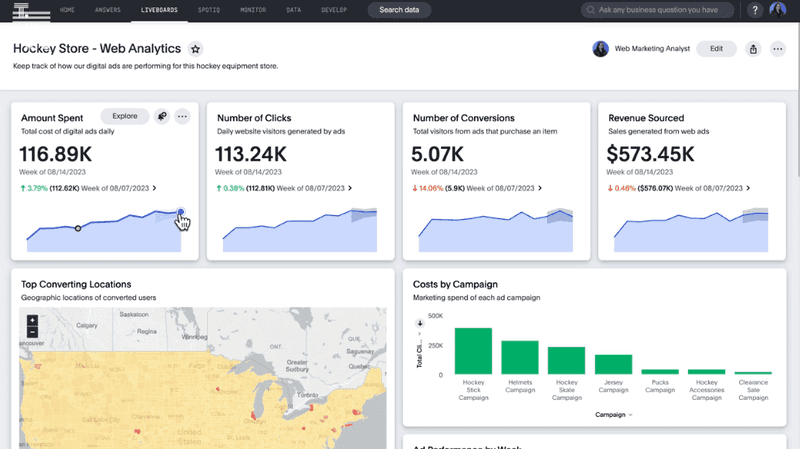Zoom in on the map
This screenshot has height=449, width=800.
click(x=32, y=320)
